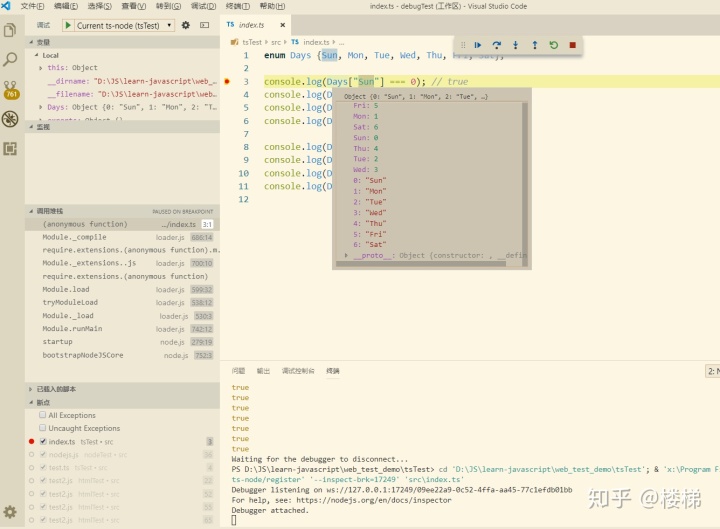720x529 pixels.
Task: Open the 查看(V) menu
Action: tap(134, 6)
